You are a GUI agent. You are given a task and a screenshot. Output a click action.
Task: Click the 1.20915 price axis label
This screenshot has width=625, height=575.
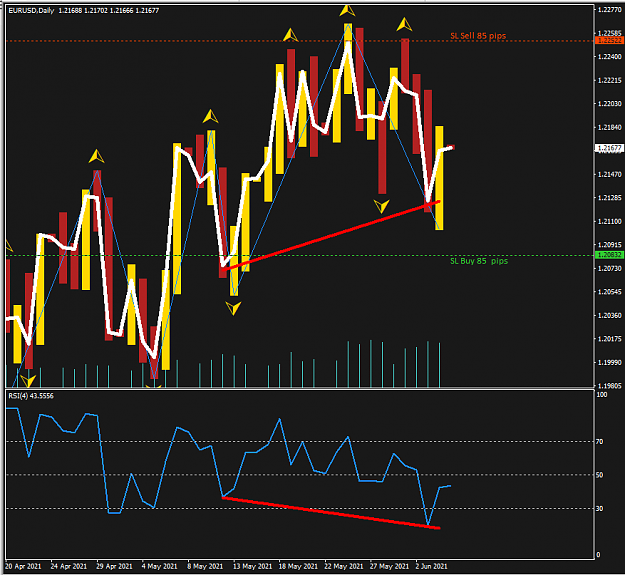tap(609, 245)
